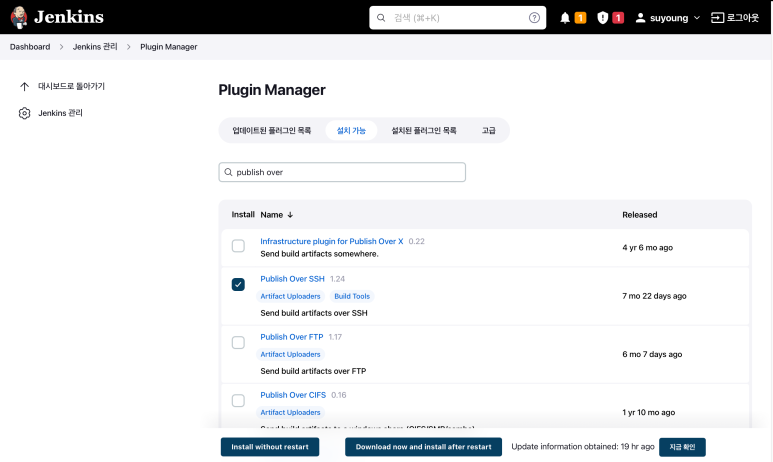Click version 1.24 next to Publish Over SSH
The height and width of the screenshot is (462, 773).
(x=338, y=279)
